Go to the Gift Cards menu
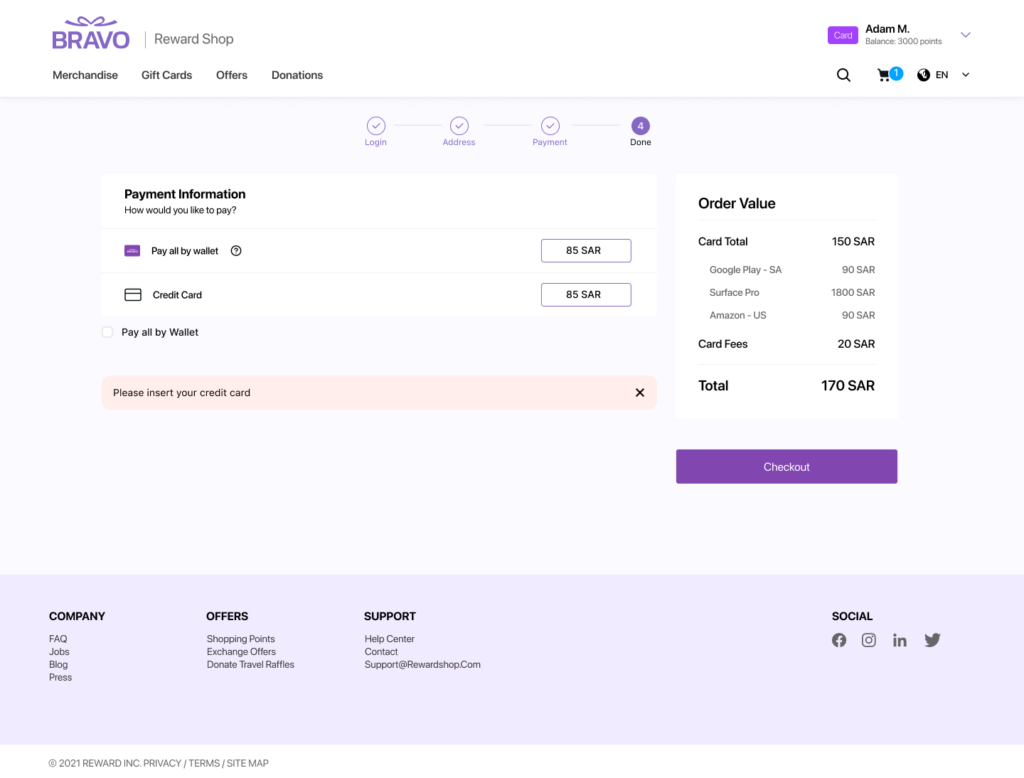 tap(166, 75)
